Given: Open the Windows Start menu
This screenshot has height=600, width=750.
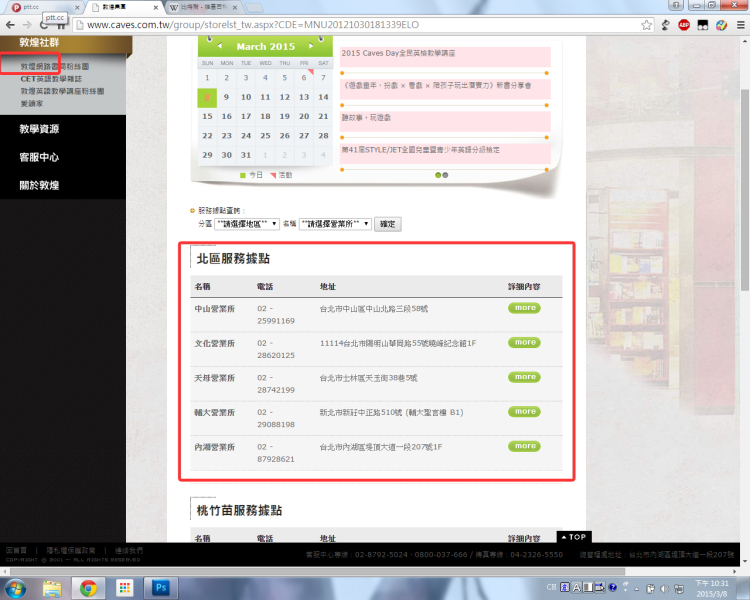Looking at the screenshot, I should [x=15, y=588].
